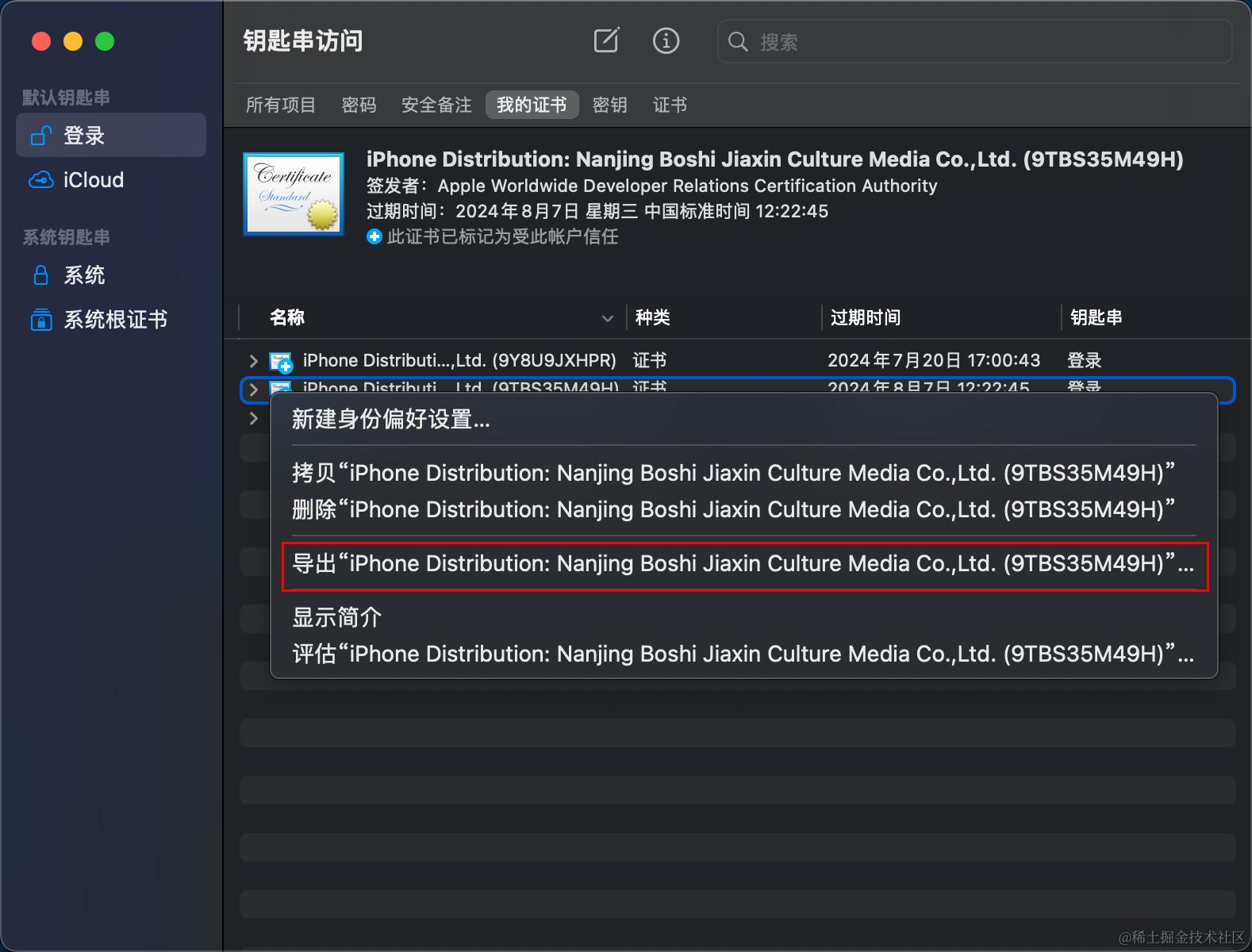This screenshot has width=1252, height=952.
Task: Select the iPhone Distributi...,Ltd. (9Y8U9JXHPR) name
Action: click(459, 360)
